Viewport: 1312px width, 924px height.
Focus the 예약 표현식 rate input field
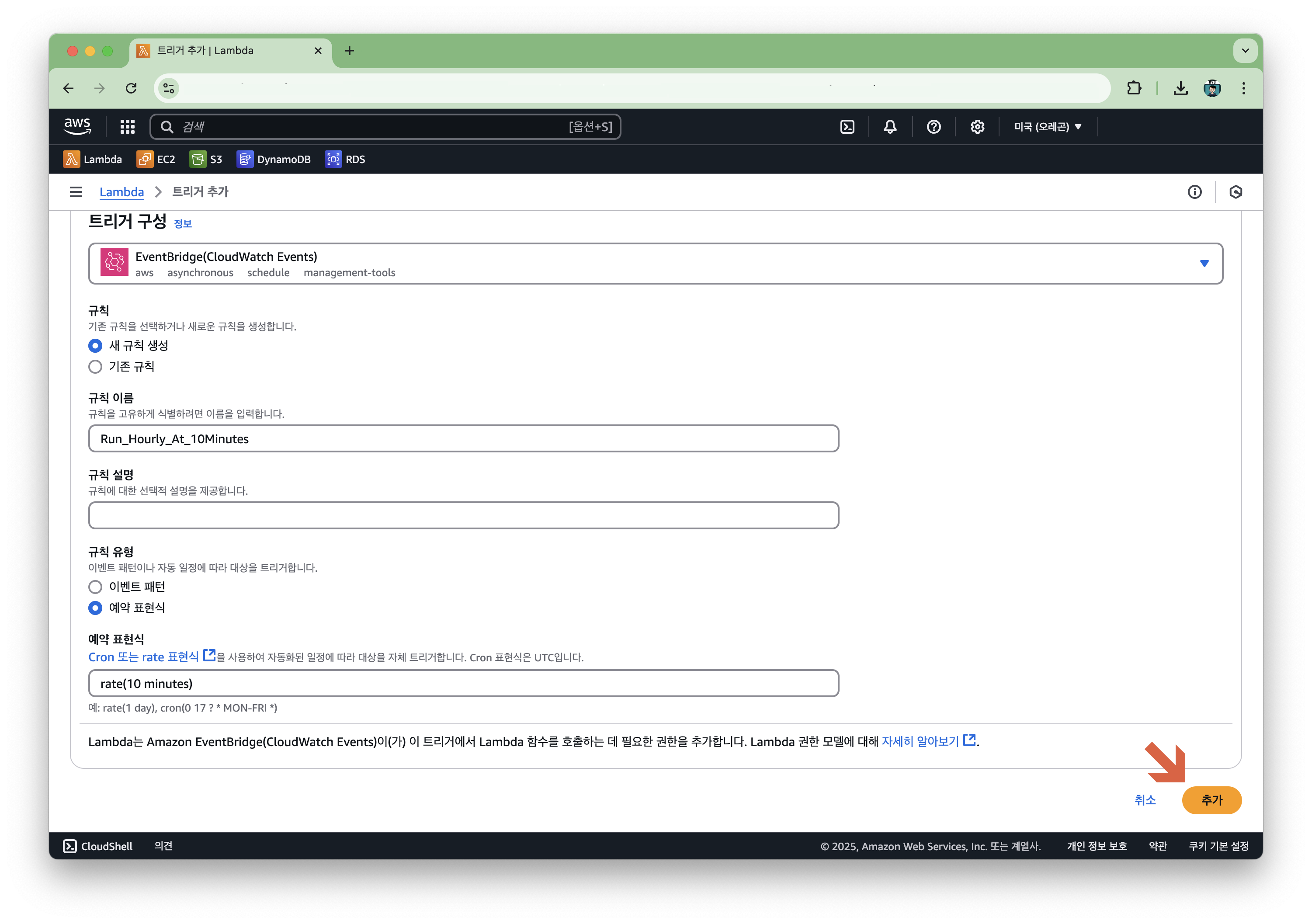(x=463, y=684)
